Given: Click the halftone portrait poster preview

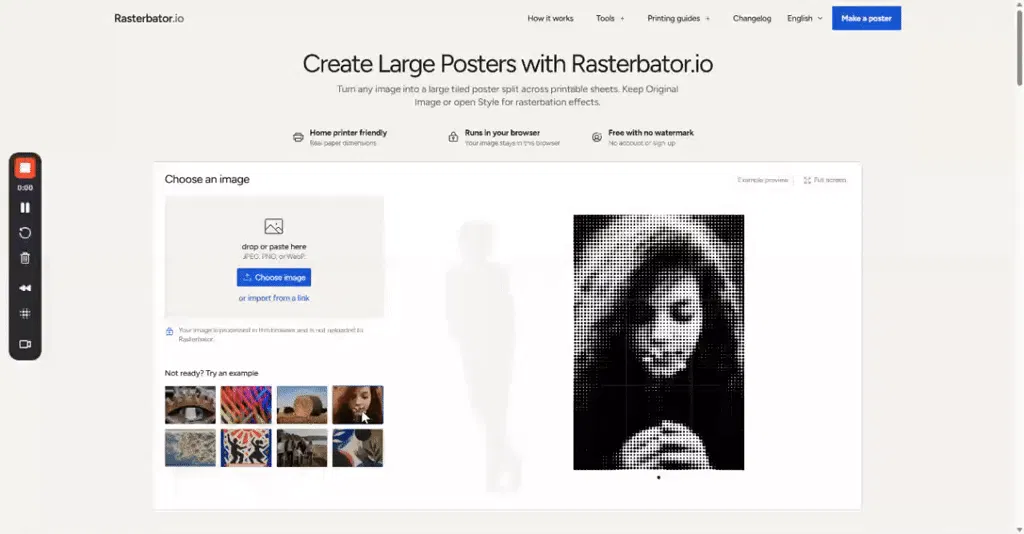Looking at the screenshot, I should [658, 342].
